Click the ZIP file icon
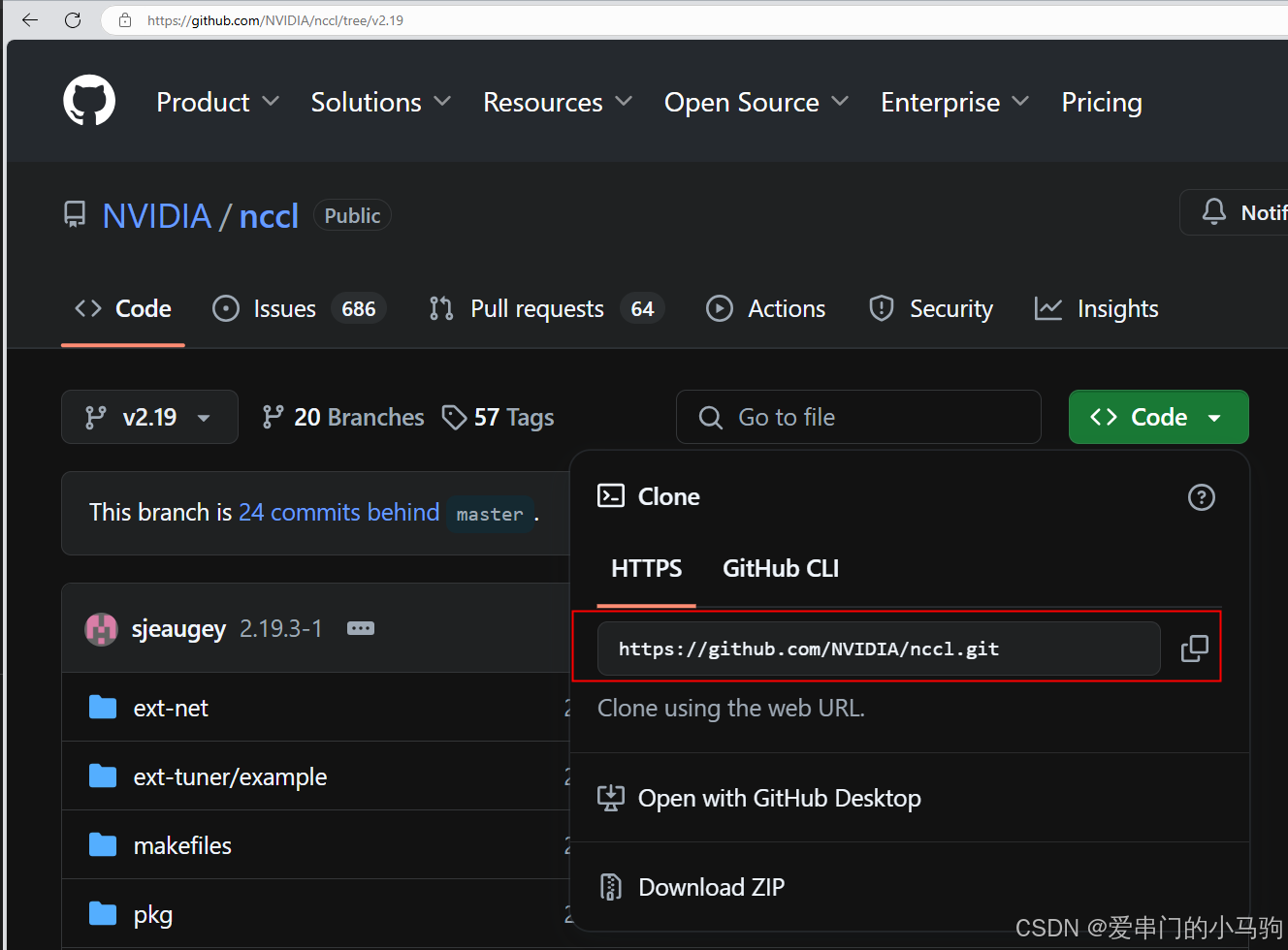This screenshot has width=1288, height=950. [611, 887]
